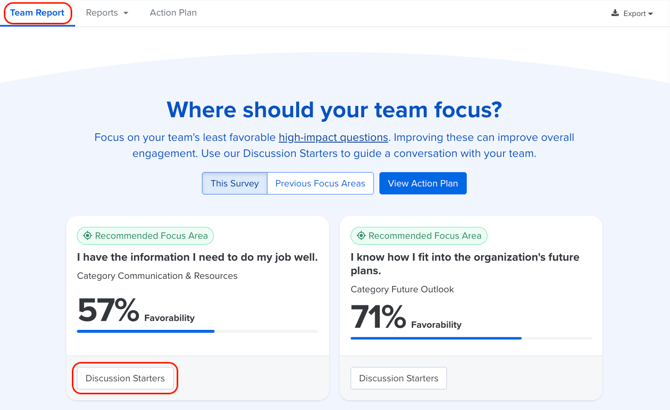The width and height of the screenshot is (670, 410).
Task: Switch to Previous Focus Areas view
Action: (x=320, y=183)
